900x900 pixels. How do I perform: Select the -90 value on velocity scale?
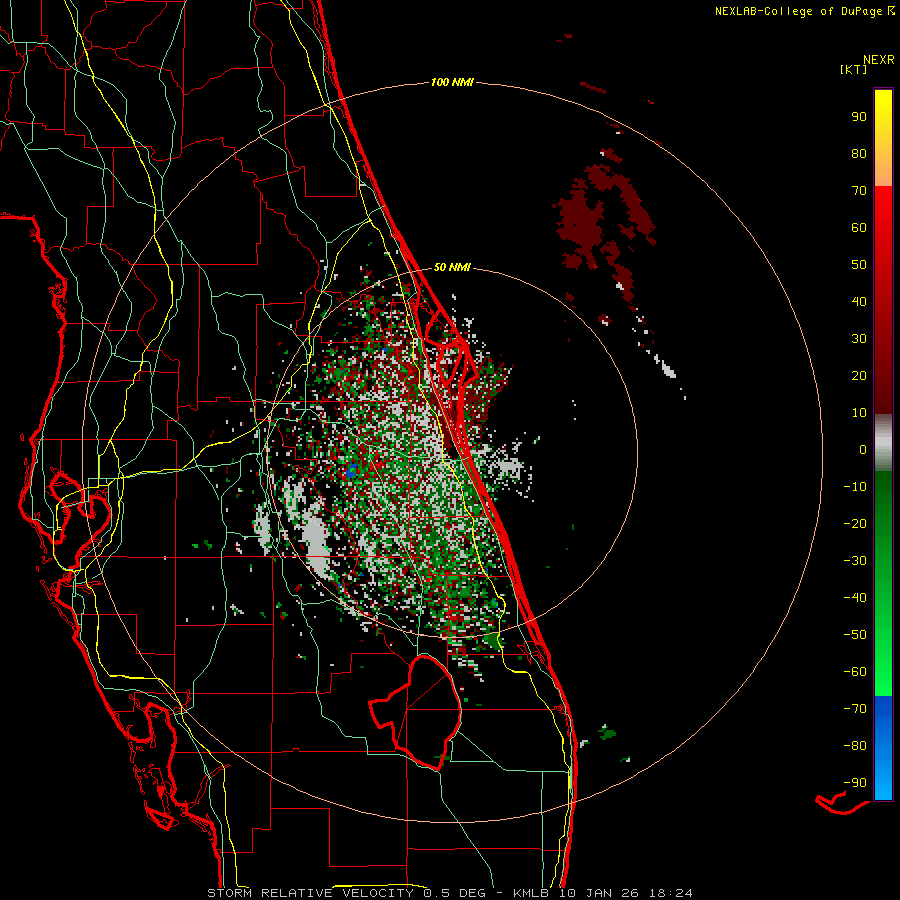click(855, 783)
